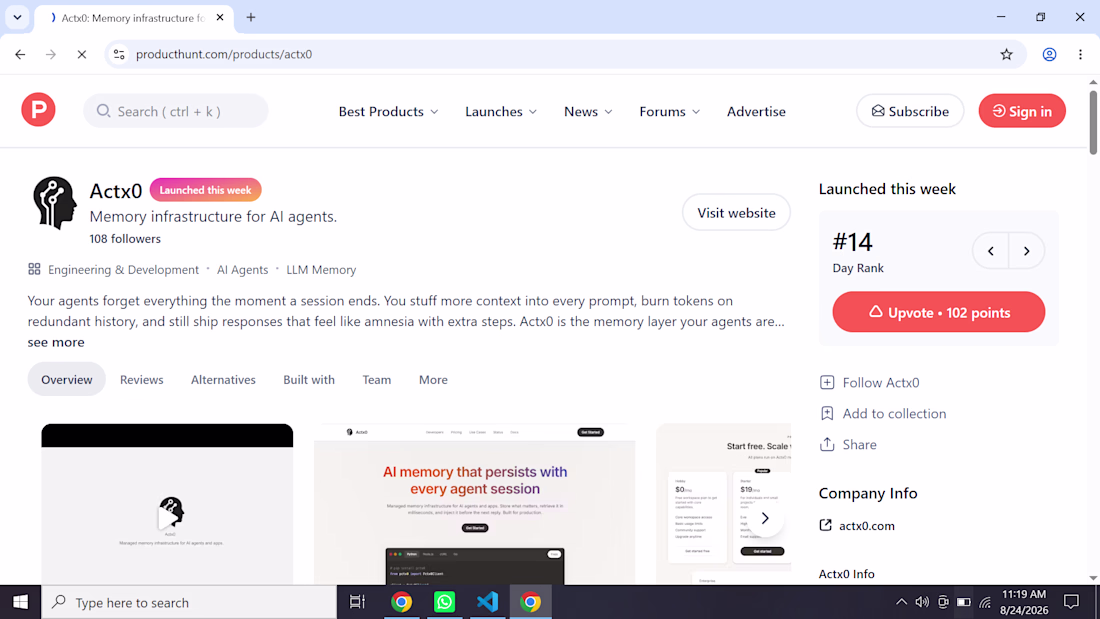This screenshot has width=1100, height=619.
Task: Click the Sign in button
Action: 1022,111
